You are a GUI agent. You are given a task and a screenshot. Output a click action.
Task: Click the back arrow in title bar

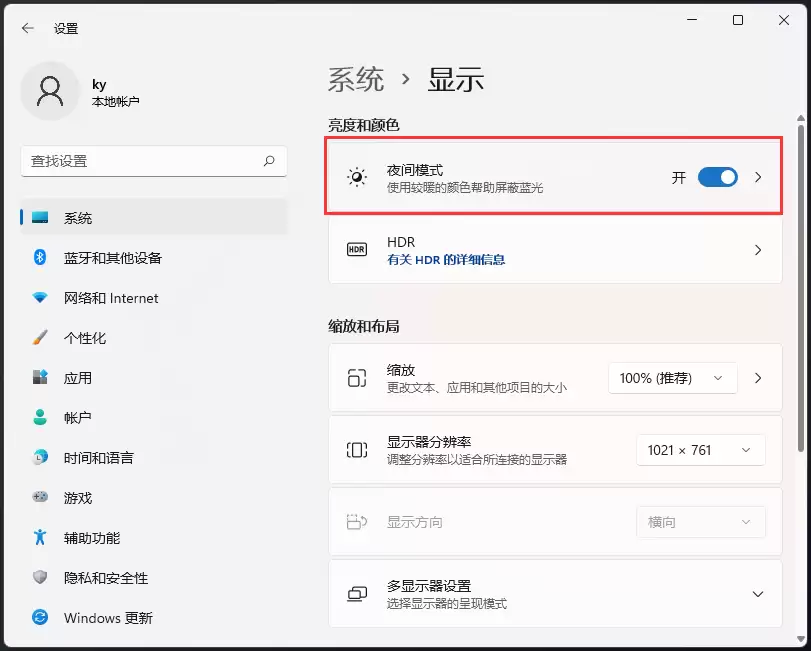[x=28, y=29]
